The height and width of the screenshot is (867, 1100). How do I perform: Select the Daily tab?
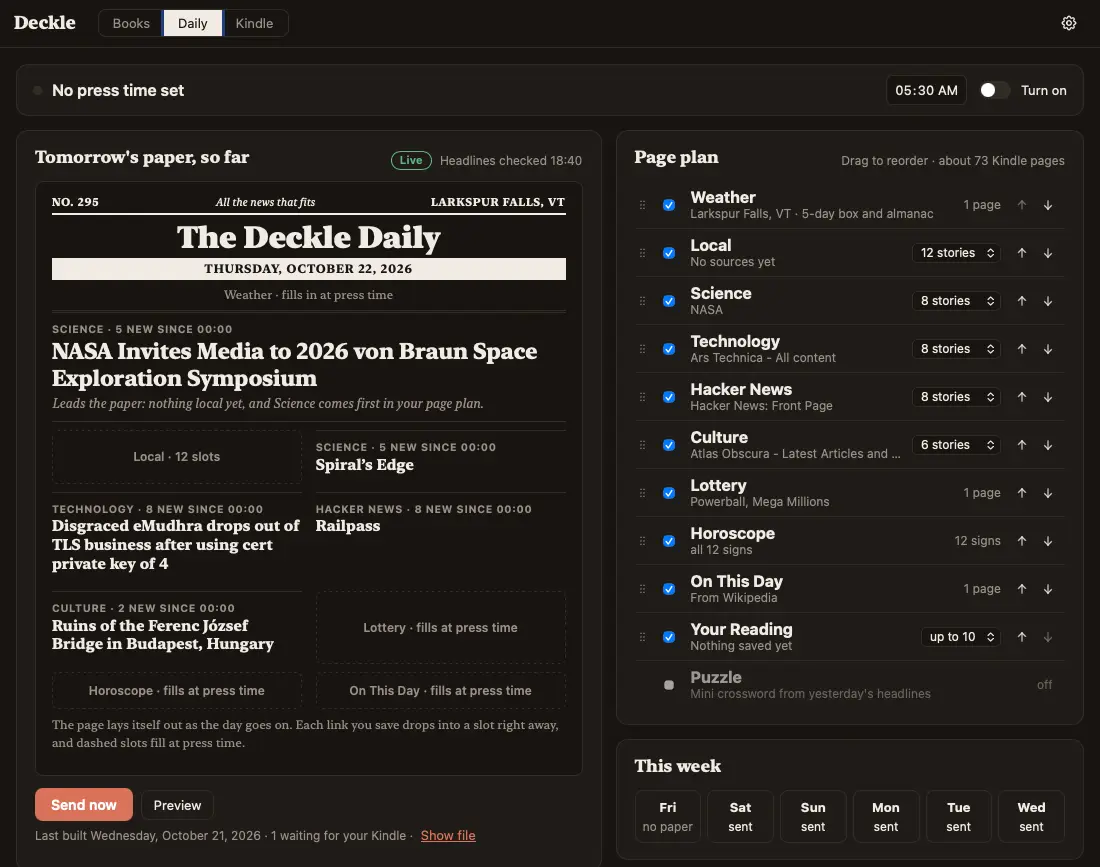[193, 23]
